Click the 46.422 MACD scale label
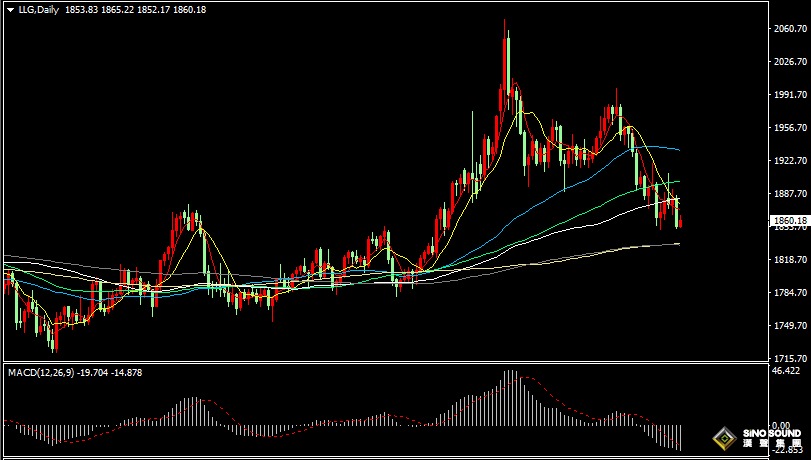This screenshot has width=811, height=460. point(785,371)
